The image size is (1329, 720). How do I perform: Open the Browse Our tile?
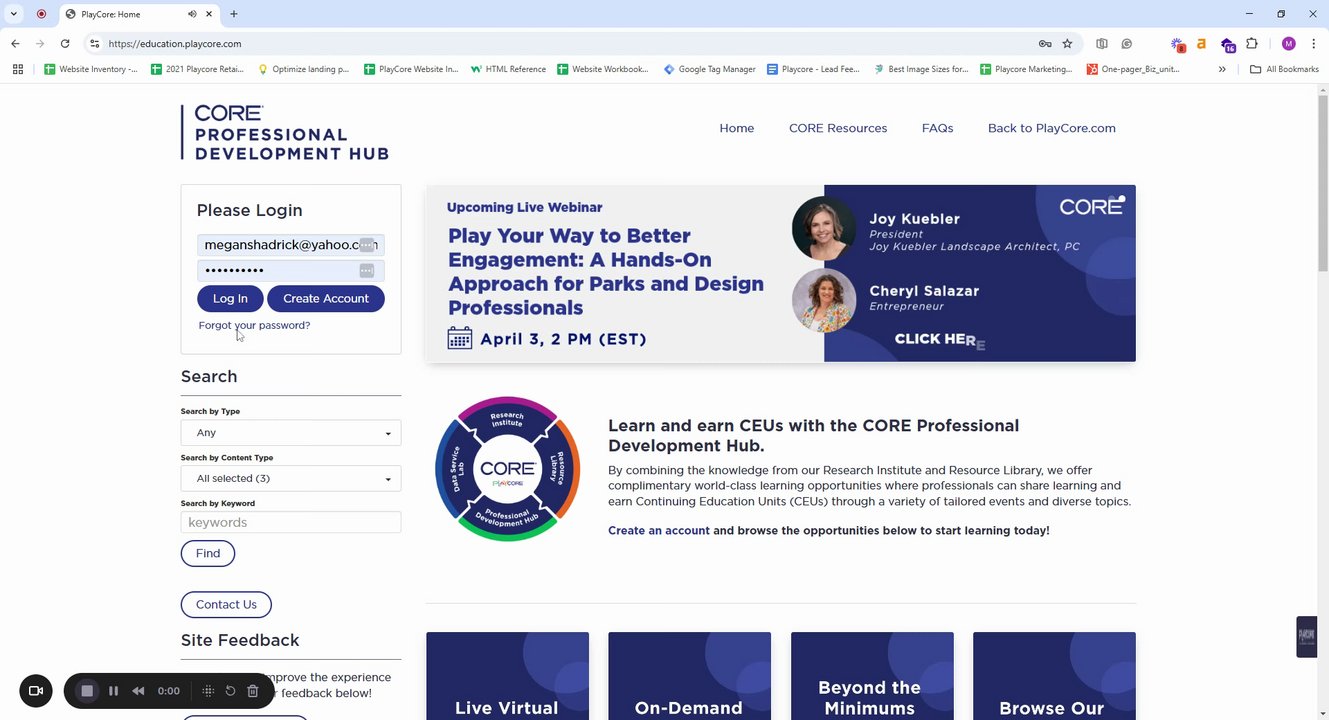(1054, 676)
